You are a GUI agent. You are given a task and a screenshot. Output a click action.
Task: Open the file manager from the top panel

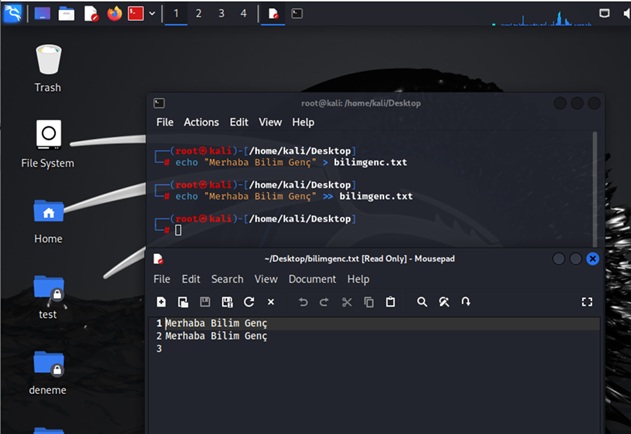click(66, 14)
